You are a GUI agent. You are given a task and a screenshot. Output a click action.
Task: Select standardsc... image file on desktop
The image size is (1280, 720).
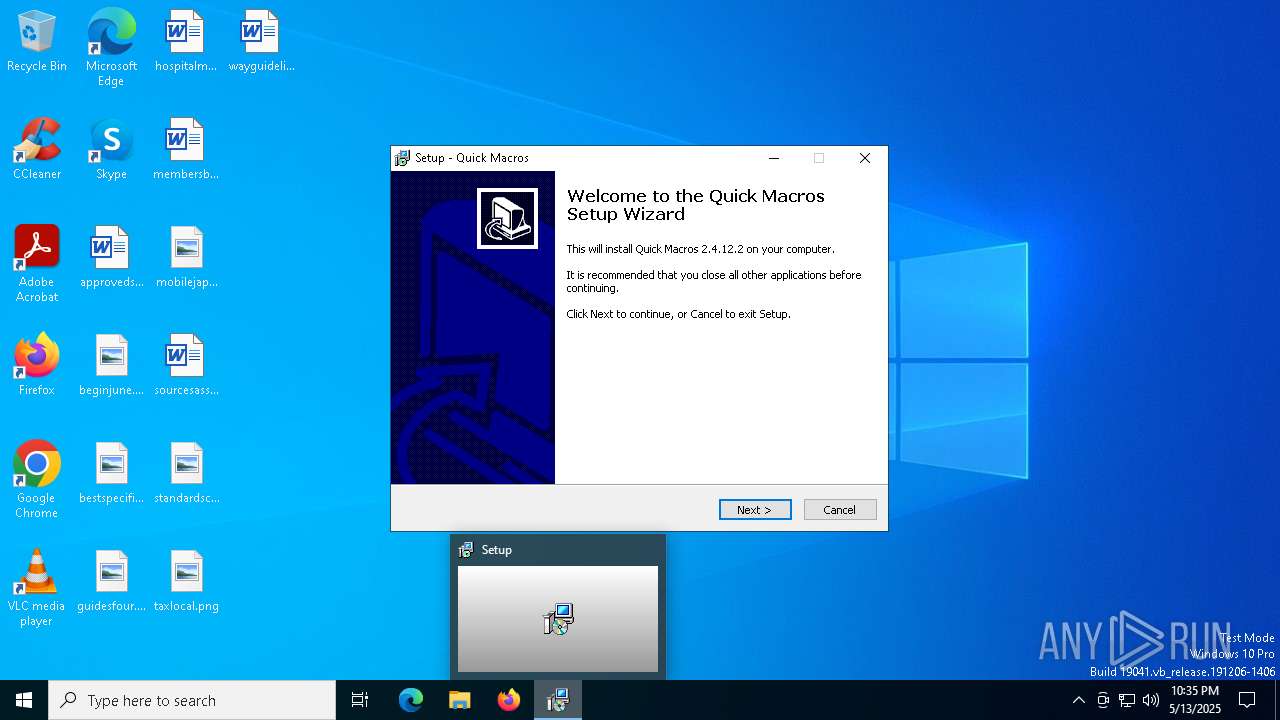tap(186, 474)
